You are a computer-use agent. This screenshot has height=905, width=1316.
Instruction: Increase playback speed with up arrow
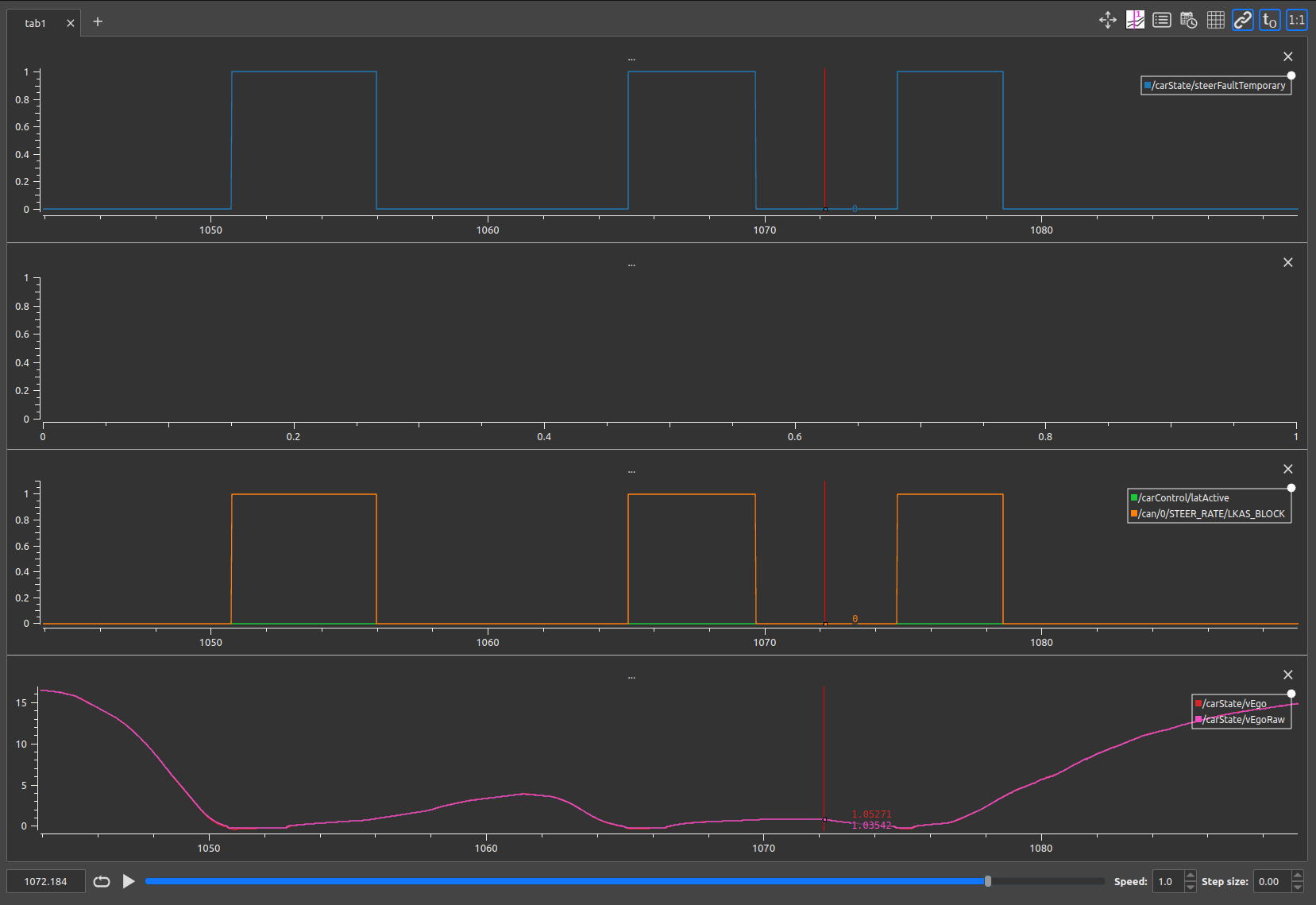[x=1190, y=876]
